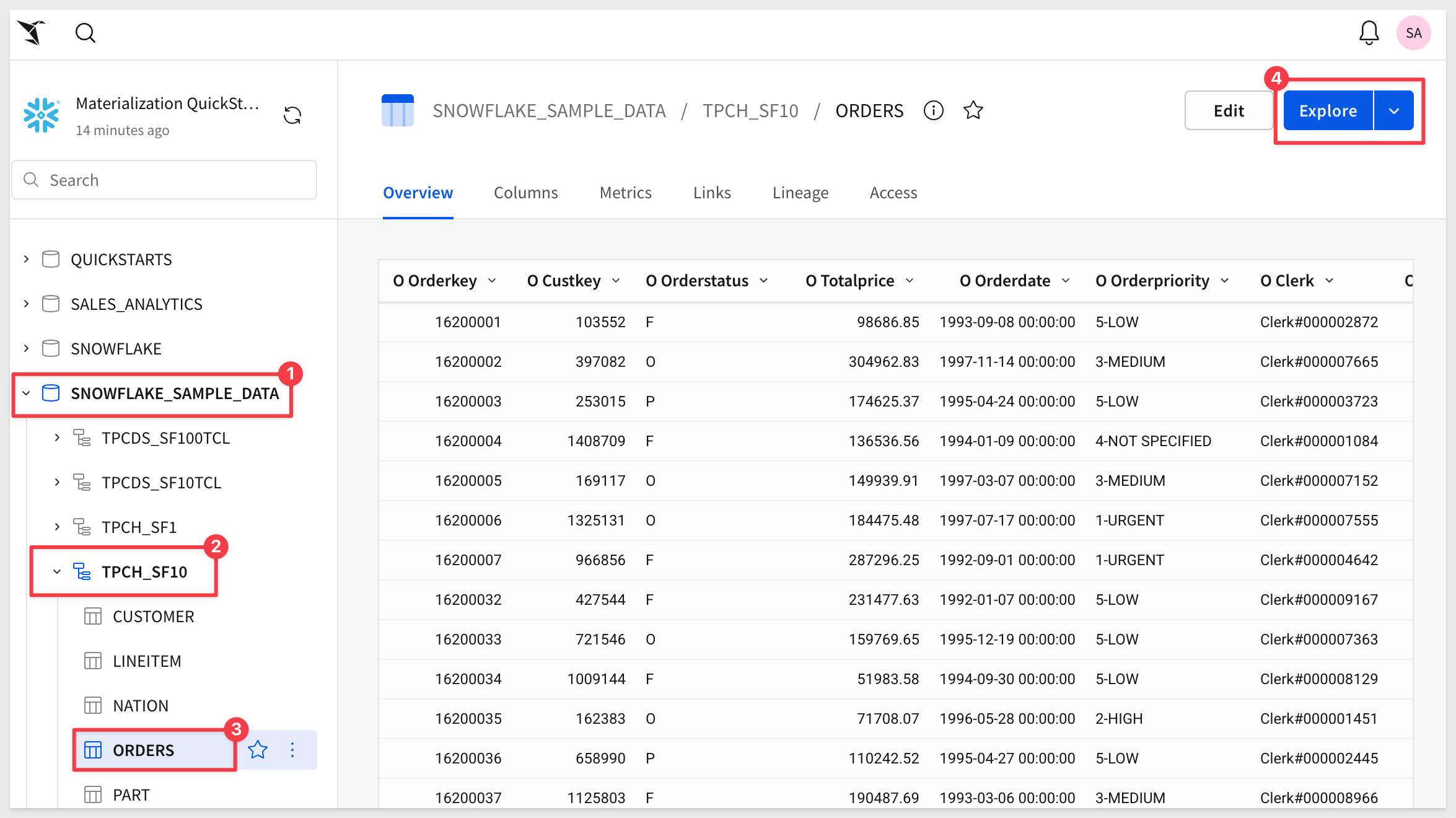The image size is (1456, 818).
Task: Collapse the SNOWFLAKE_SAMPLE_DATA database node
Action: (26, 393)
